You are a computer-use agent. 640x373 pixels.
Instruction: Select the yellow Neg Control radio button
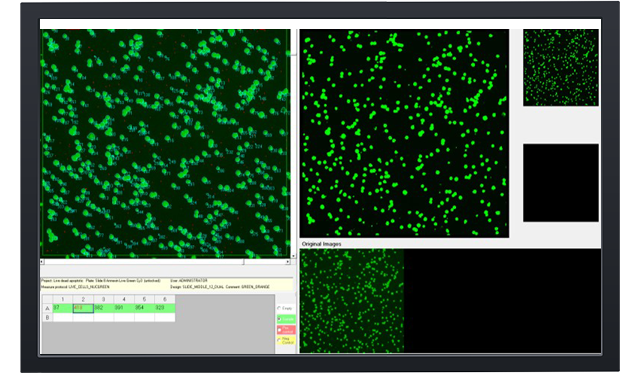pyautogui.click(x=279, y=340)
